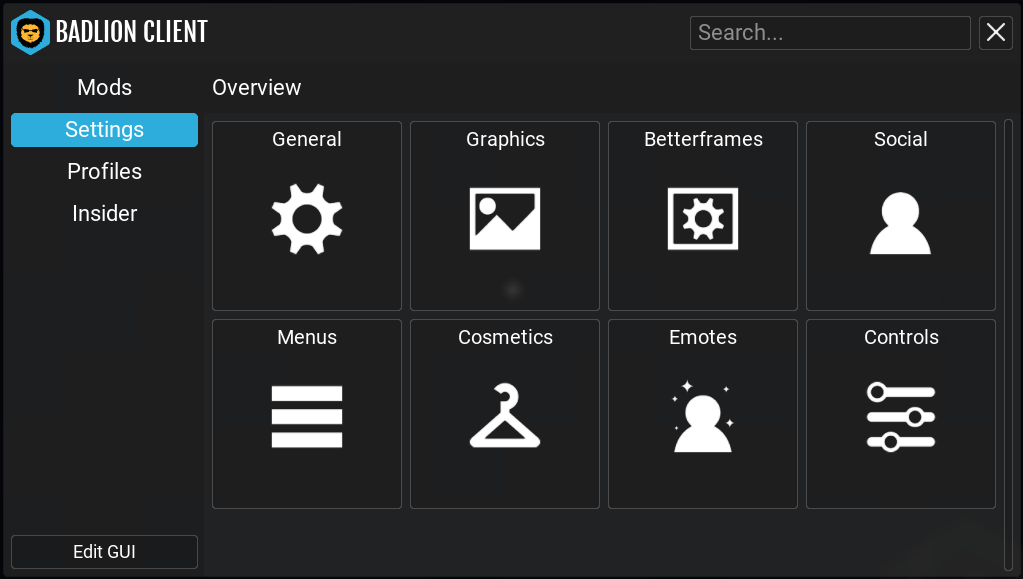Open Graphics settings via the picture icon
The image size is (1023, 579).
coord(505,219)
